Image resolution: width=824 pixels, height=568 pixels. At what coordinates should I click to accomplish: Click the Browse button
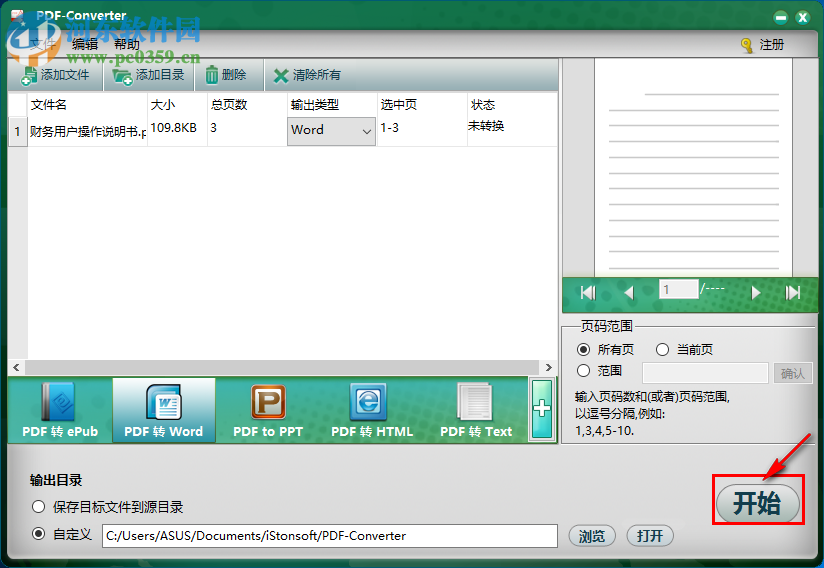coord(592,536)
